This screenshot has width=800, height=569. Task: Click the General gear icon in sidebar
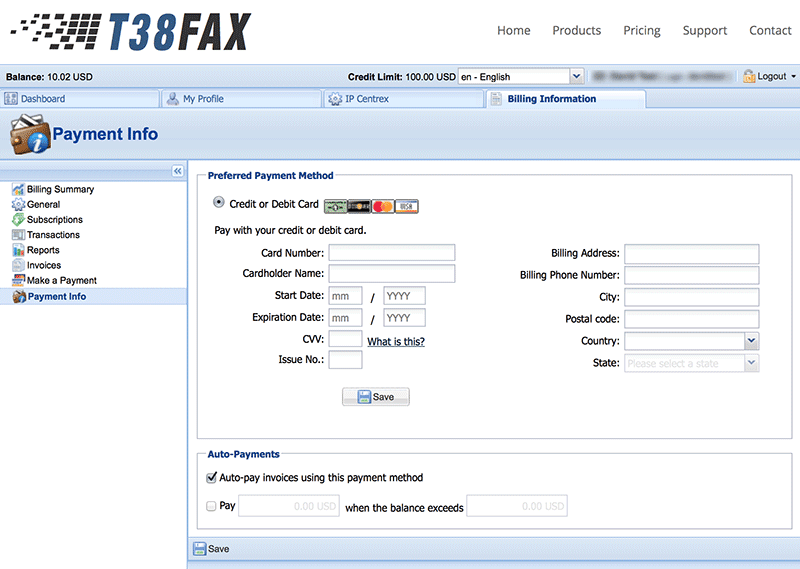[x=18, y=205]
